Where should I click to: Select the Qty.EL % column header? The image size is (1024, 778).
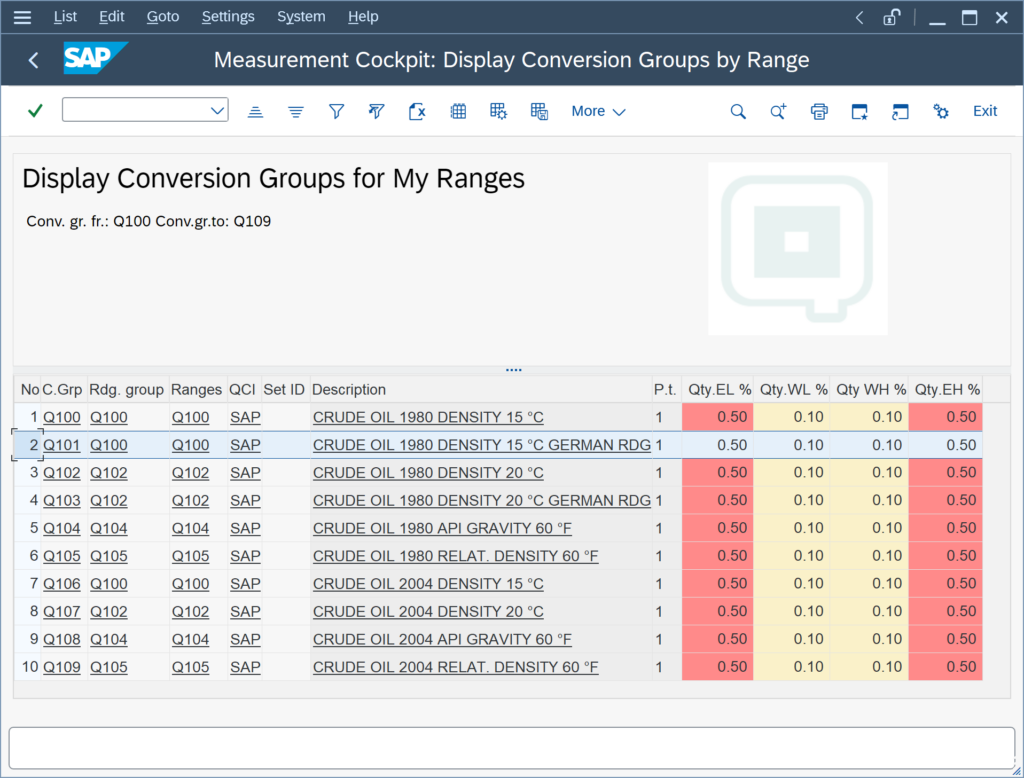click(720, 390)
